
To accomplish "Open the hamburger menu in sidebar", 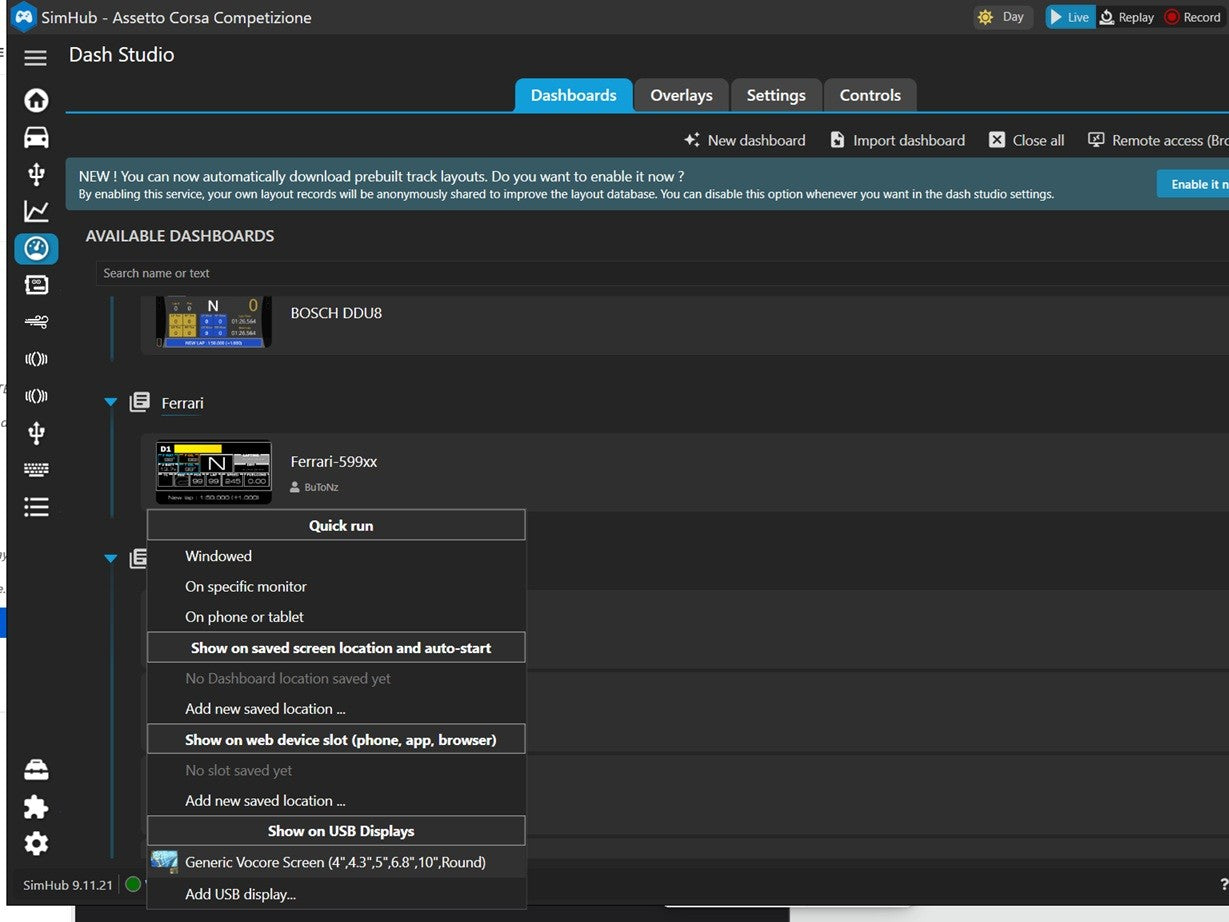I will coord(36,58).
